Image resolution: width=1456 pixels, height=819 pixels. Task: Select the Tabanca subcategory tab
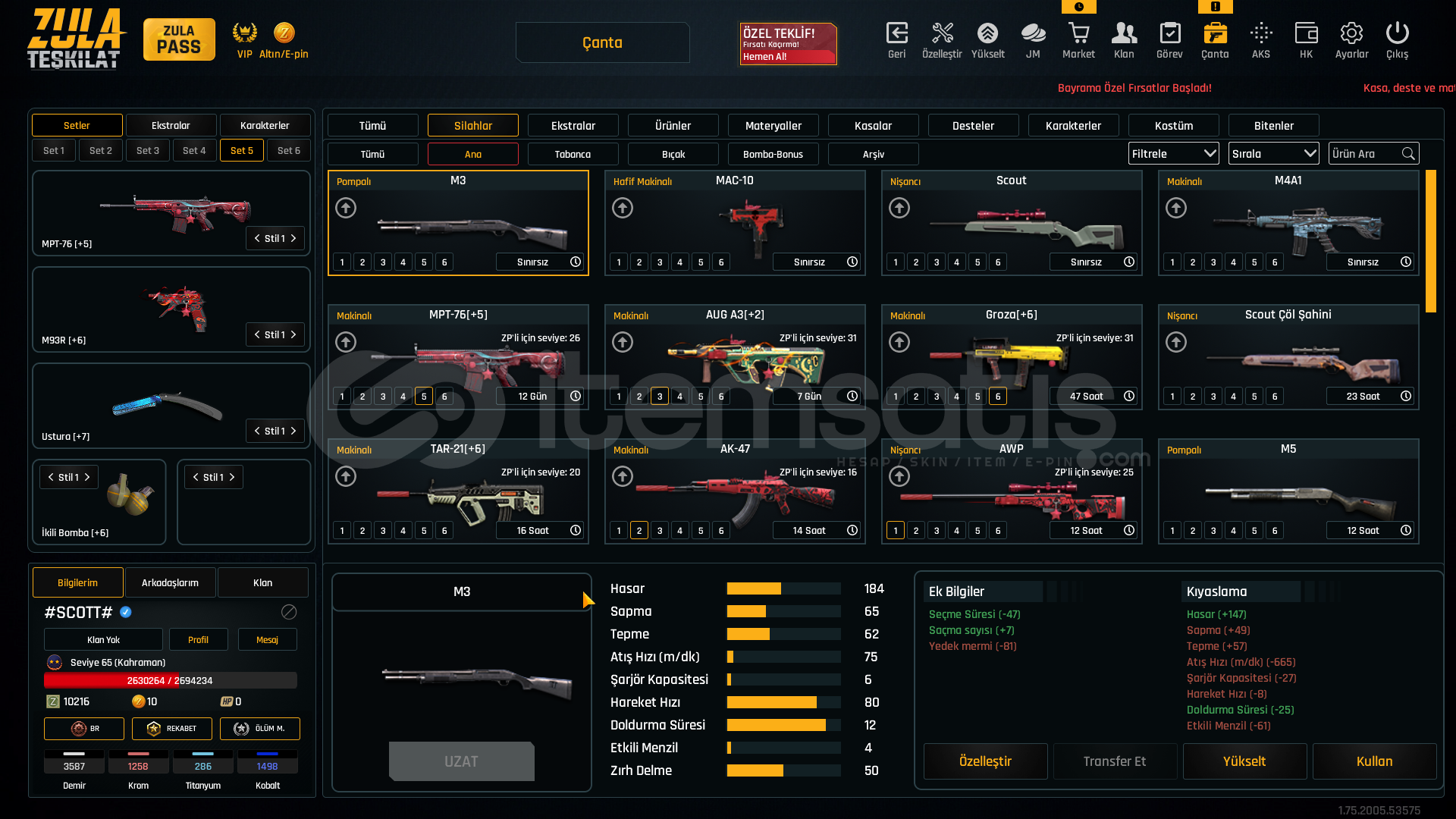click(573, 154)
